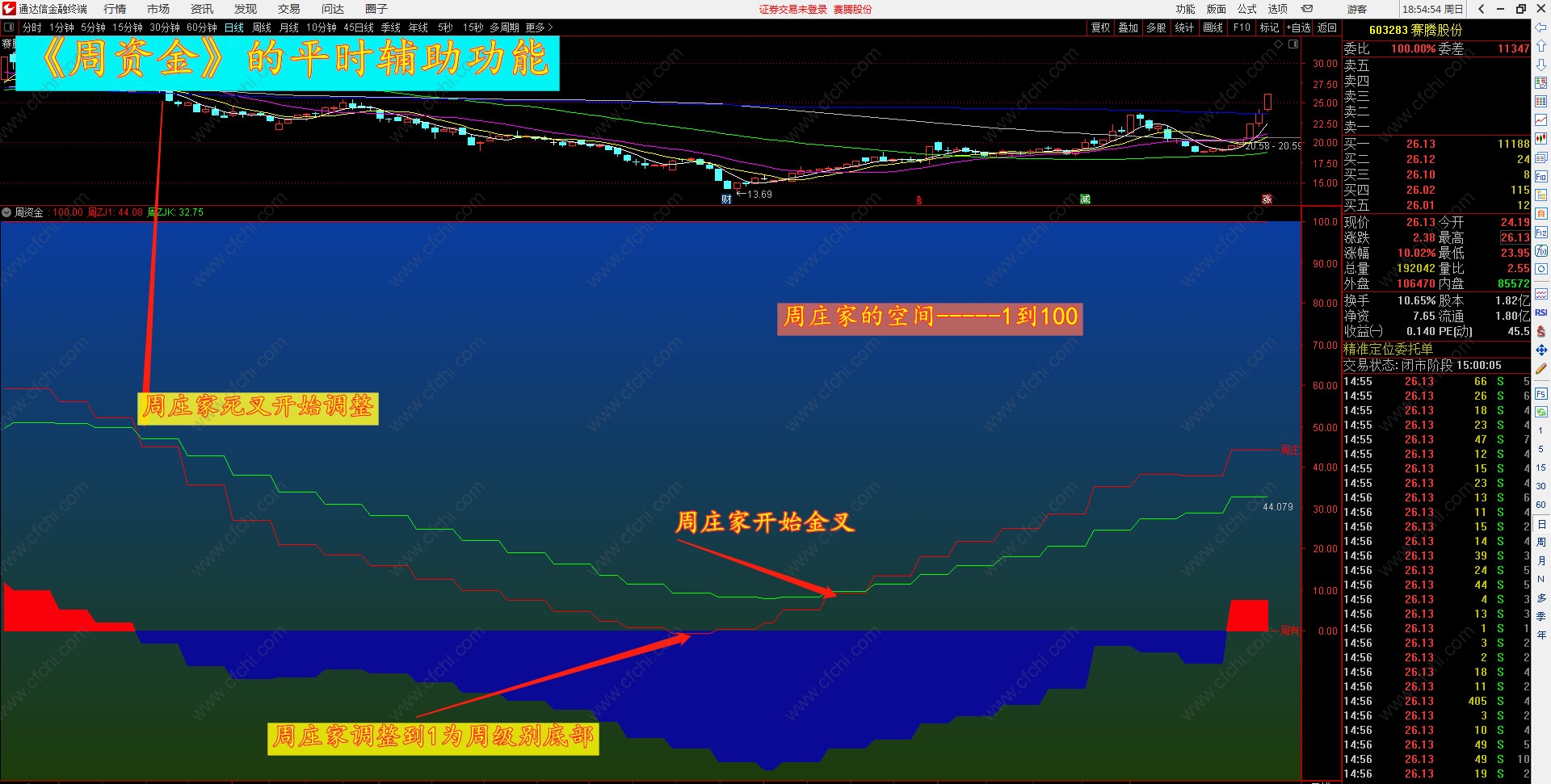Select the 月 monthly period in right sidebar
This screenshot has width=1551, height=784.
pyautogui.click(x=1540, y=560)
